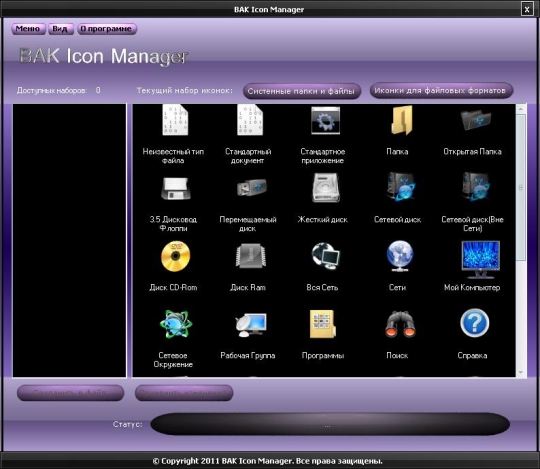Click the Поиск binoculars icon

[400, 324]
